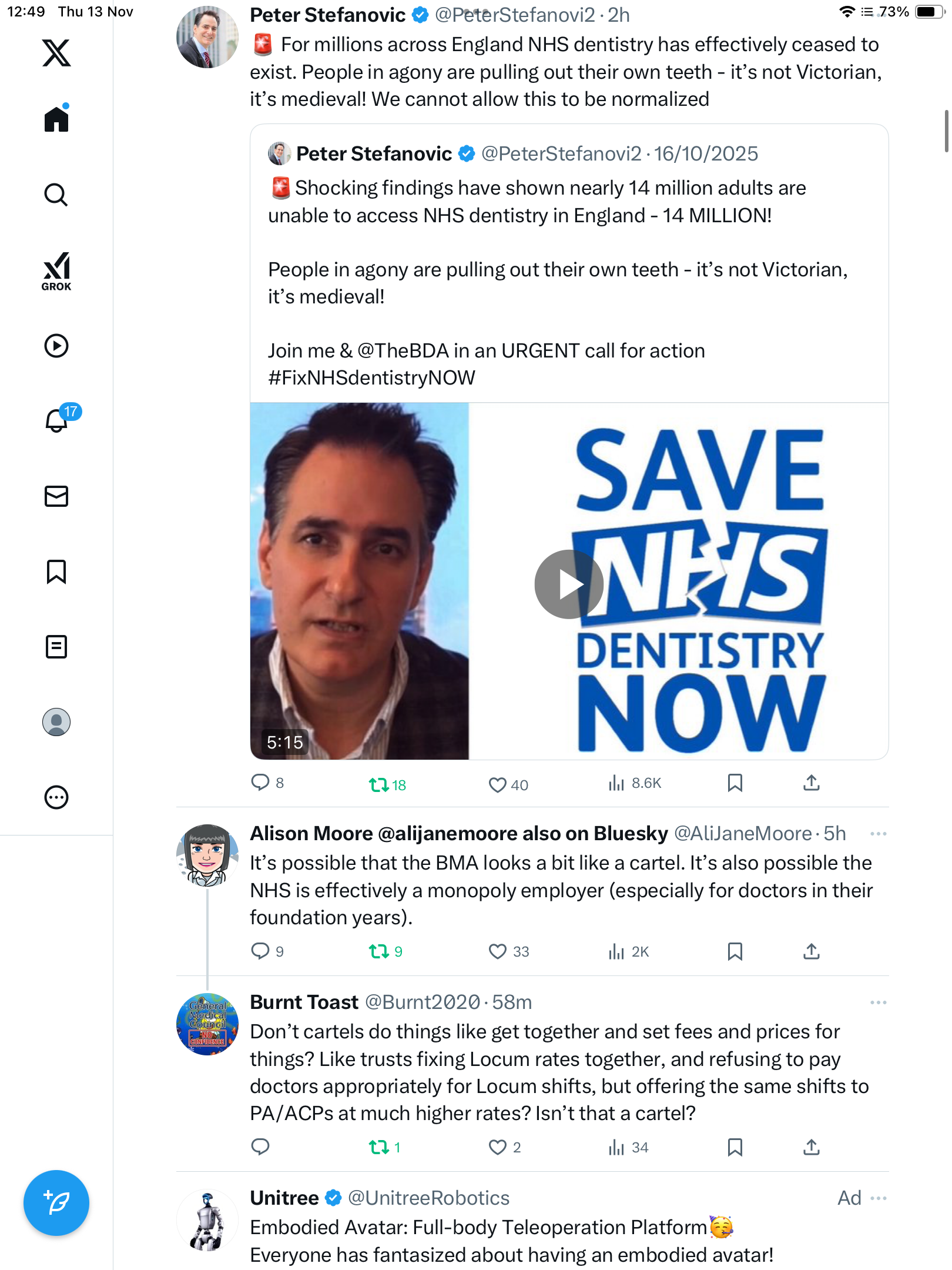The height and width of the screenshot is (1270, 952).
Task: Undo repost on Burnt Toast's reply
Action: [x=379, y=1147]
